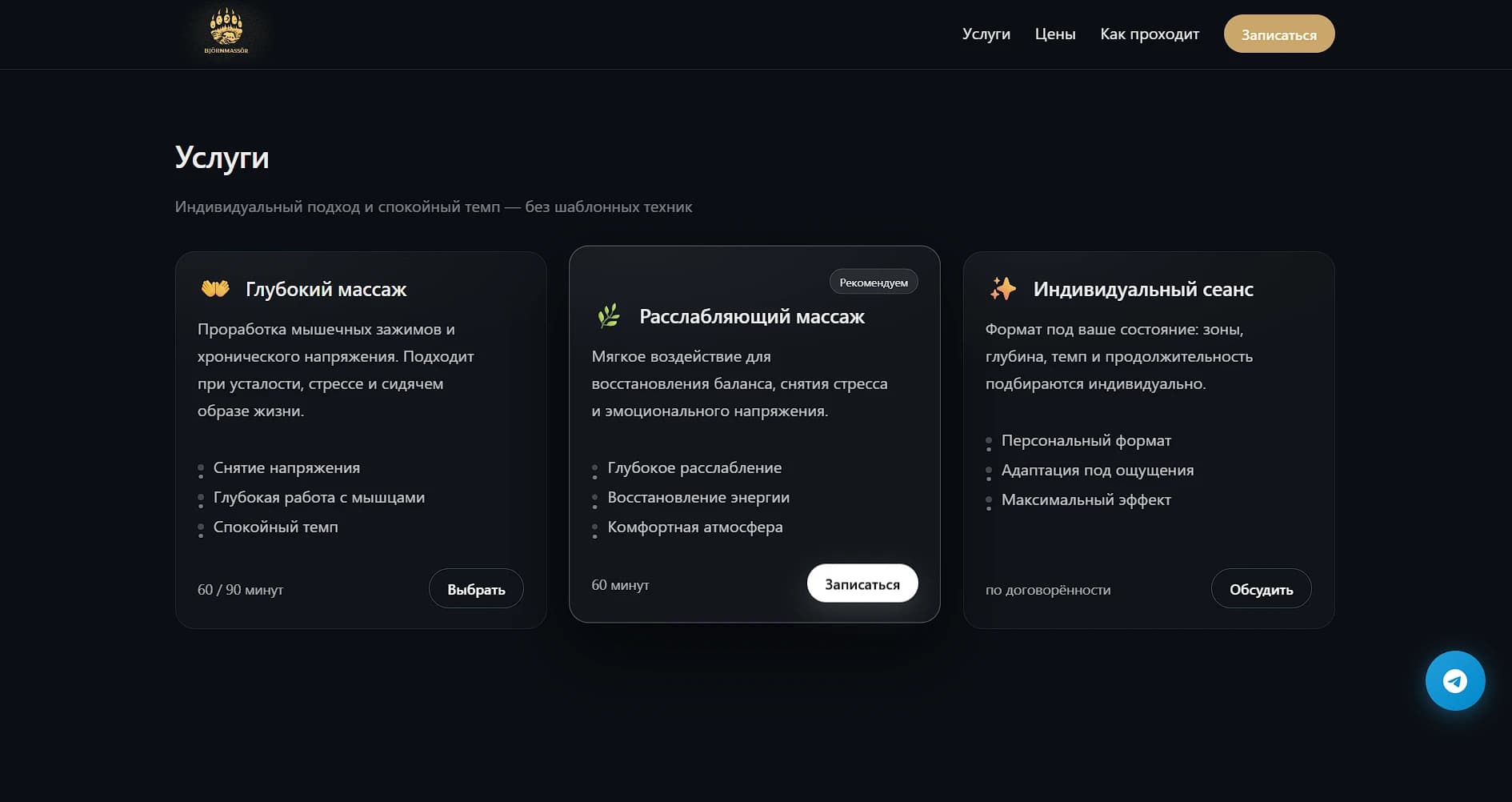This screenshot has height=802, width=1512.
Task: Click the Björnmassör bear paw logo
Action: 226,32
